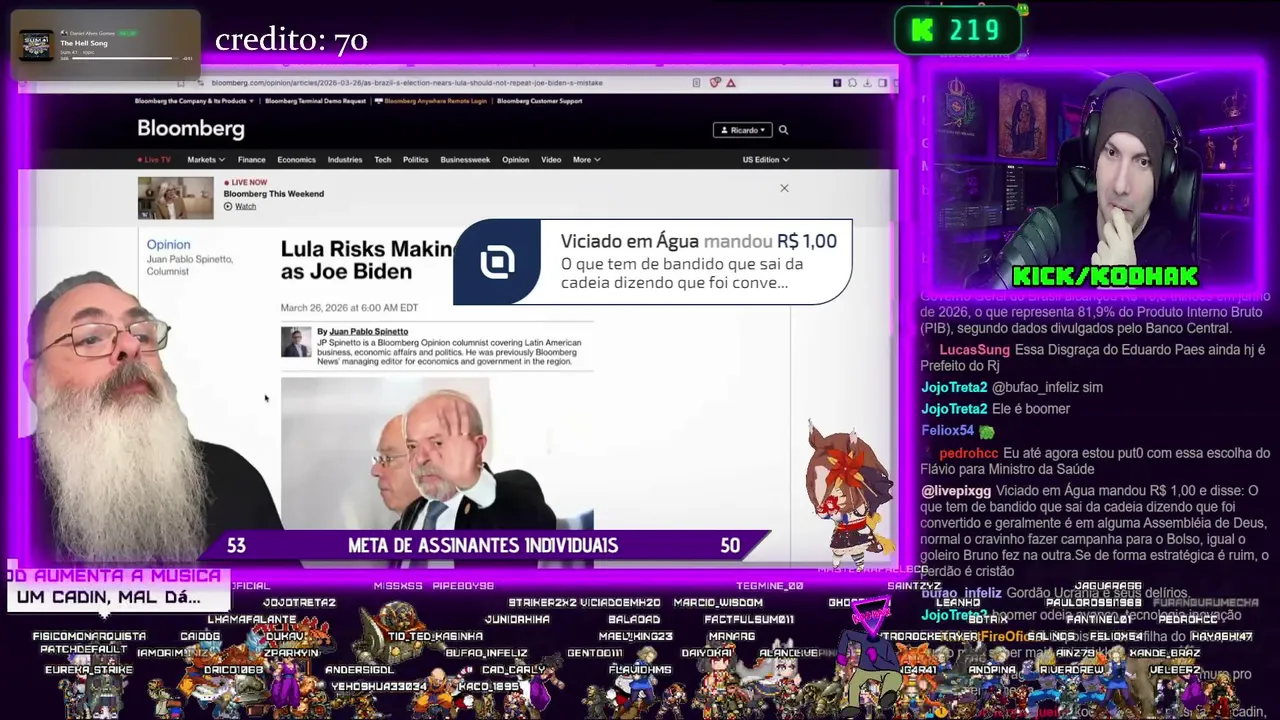Click Feliox54 username in chat

tap(947, 431)
